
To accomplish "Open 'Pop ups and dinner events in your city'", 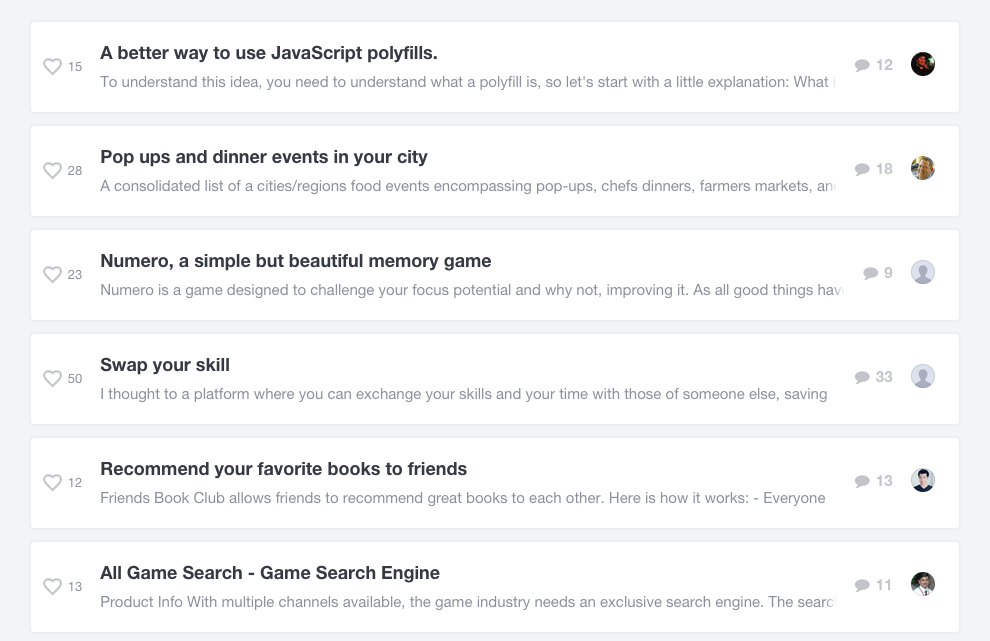I will click(264, 157).
